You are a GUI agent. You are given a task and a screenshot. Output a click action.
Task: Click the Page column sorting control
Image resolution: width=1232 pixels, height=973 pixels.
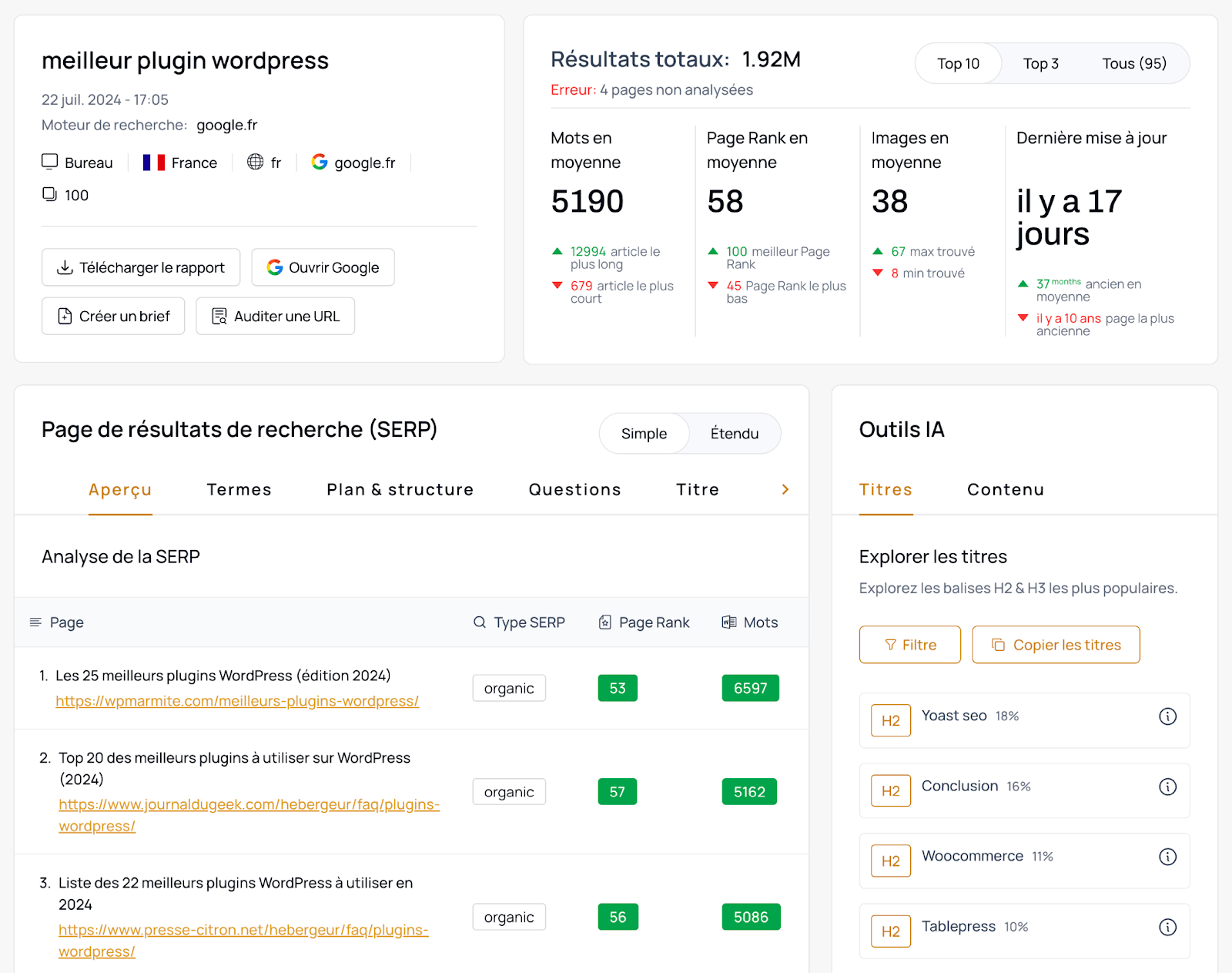pos(35,622)
